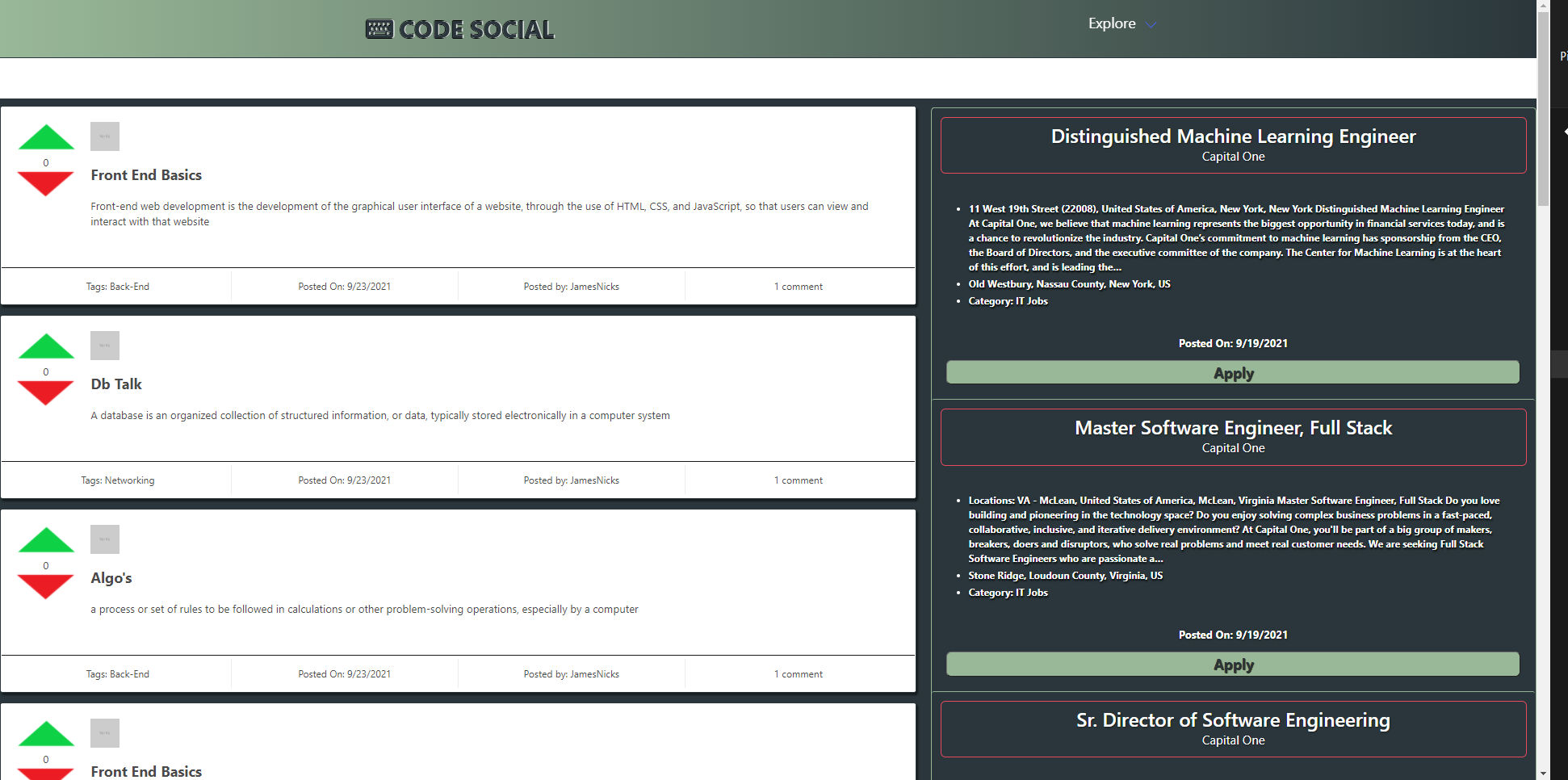Open the Algo's post title
The height and width of the screenshot is (780, 1568).
point(111,578)
